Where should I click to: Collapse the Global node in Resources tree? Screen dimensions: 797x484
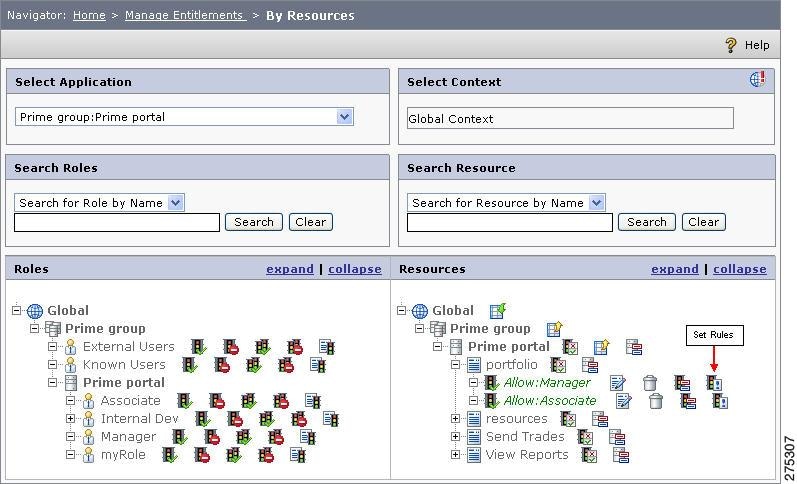402,310
